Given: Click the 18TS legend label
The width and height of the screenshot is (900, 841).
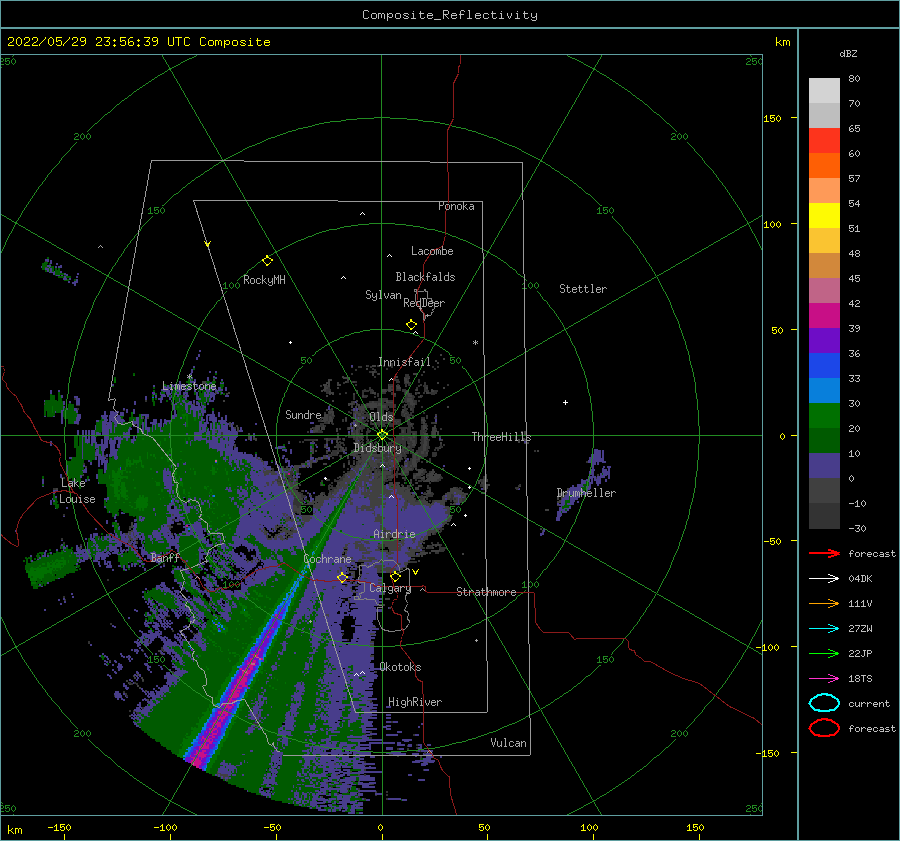Looking at the screenshot, I should coord(860,679).
